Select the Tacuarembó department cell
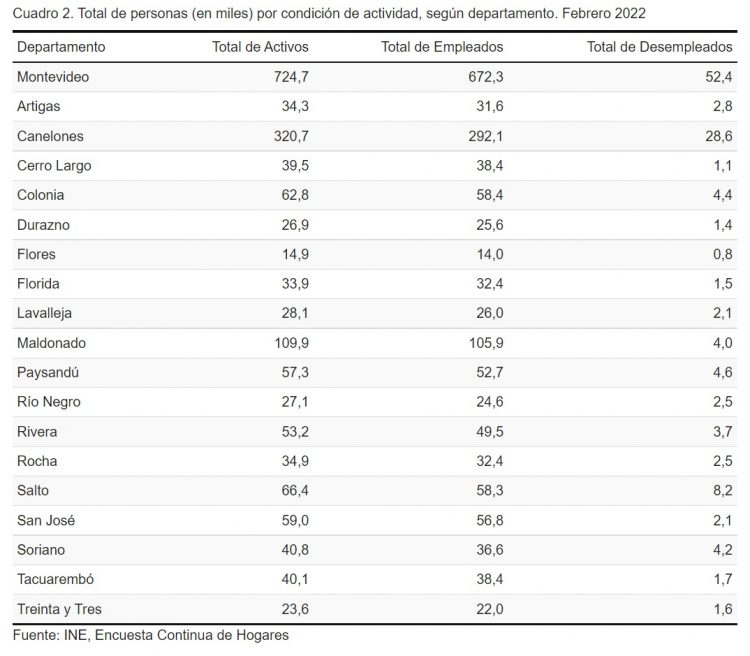 click(54, 579)
